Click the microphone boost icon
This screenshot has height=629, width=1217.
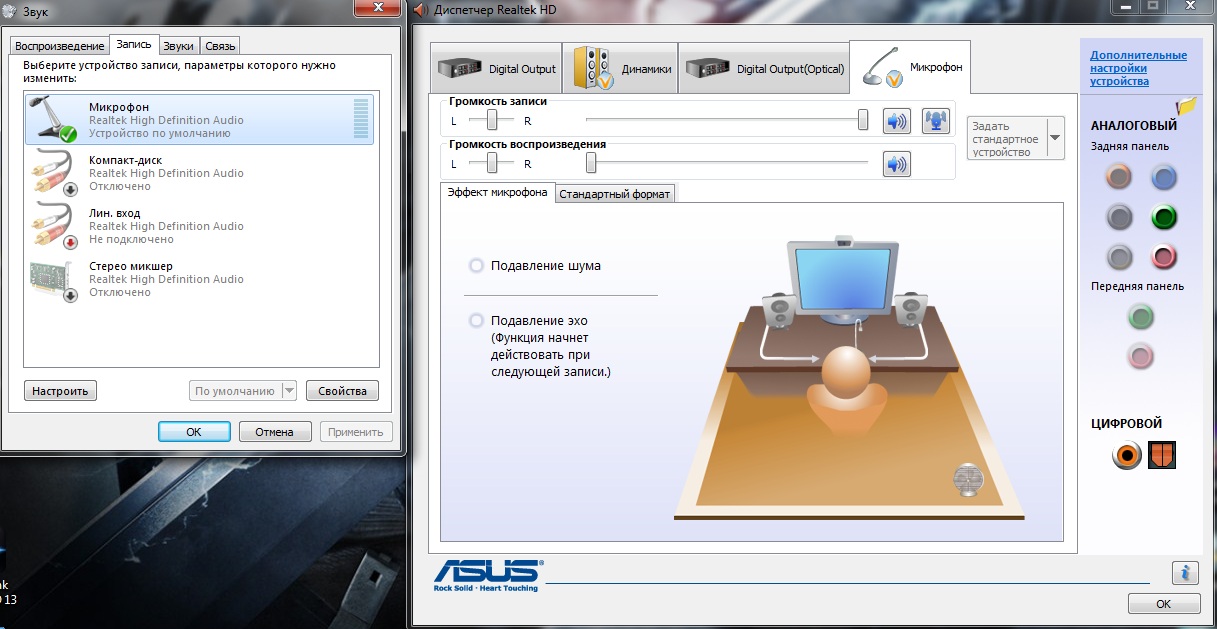click(935, 121)
